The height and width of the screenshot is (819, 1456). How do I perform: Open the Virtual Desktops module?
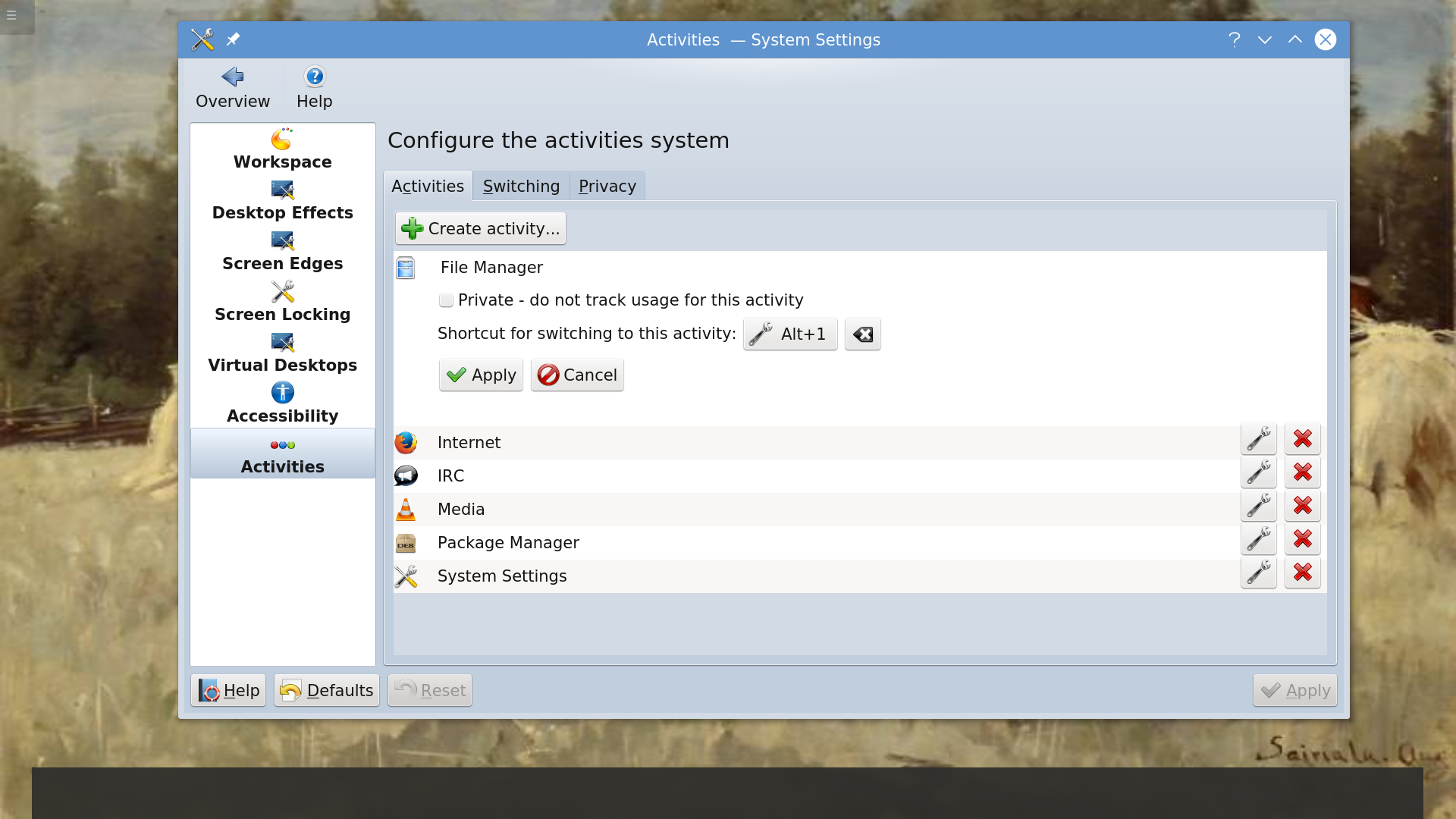tap(283, 353)
